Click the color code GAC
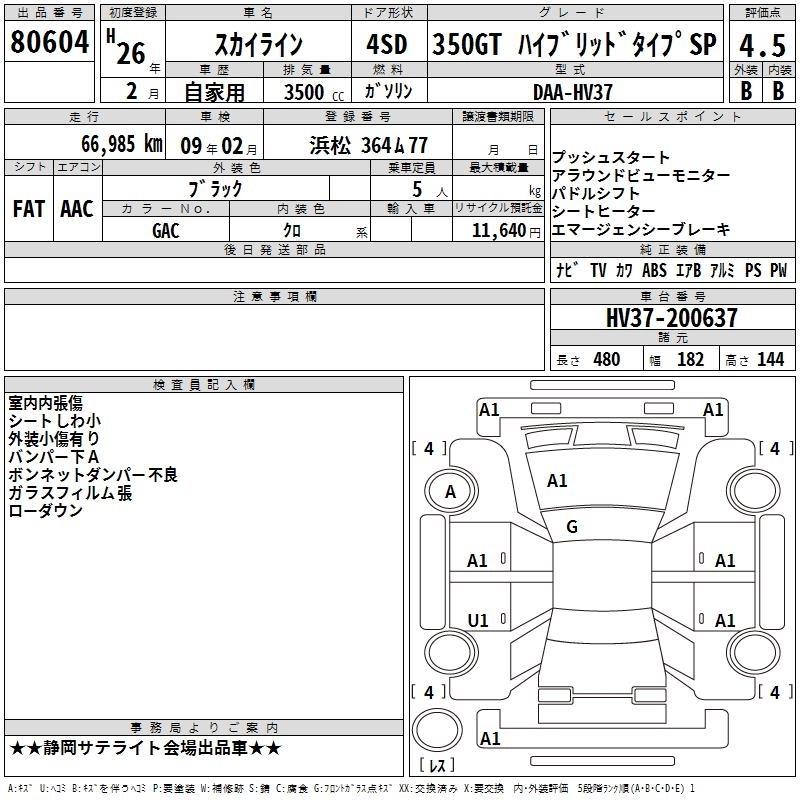 [x=166, y=230]
